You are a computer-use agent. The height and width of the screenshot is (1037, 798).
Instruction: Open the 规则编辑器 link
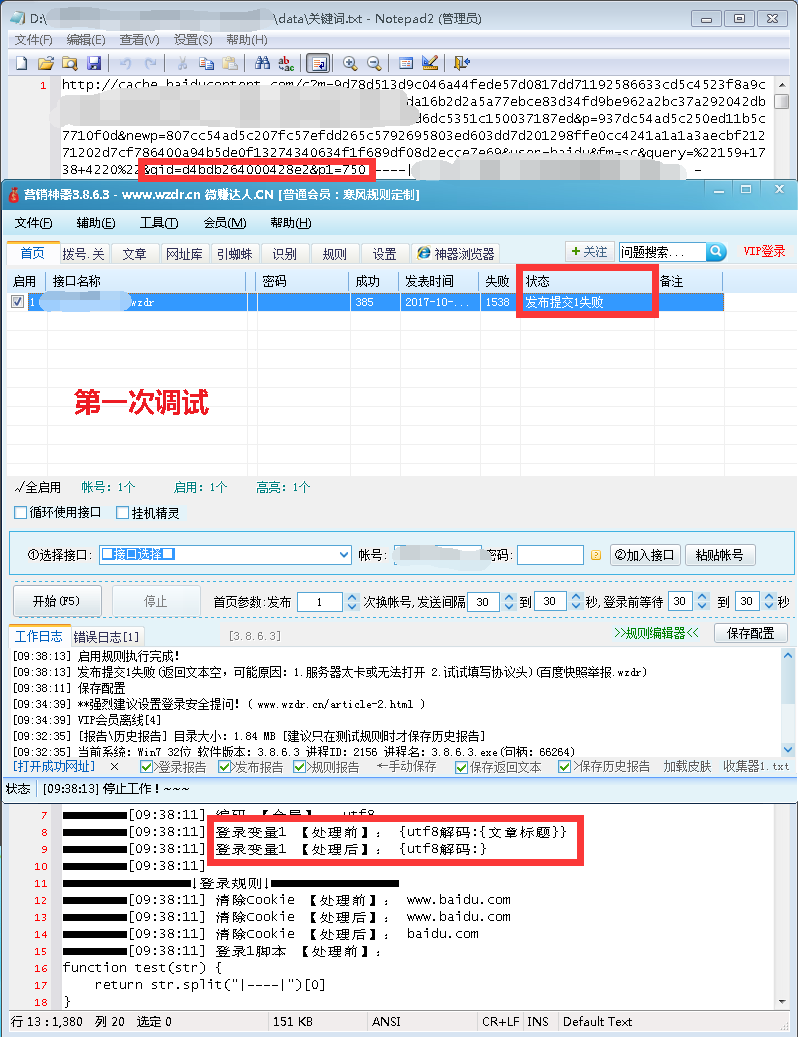point(657,633)
